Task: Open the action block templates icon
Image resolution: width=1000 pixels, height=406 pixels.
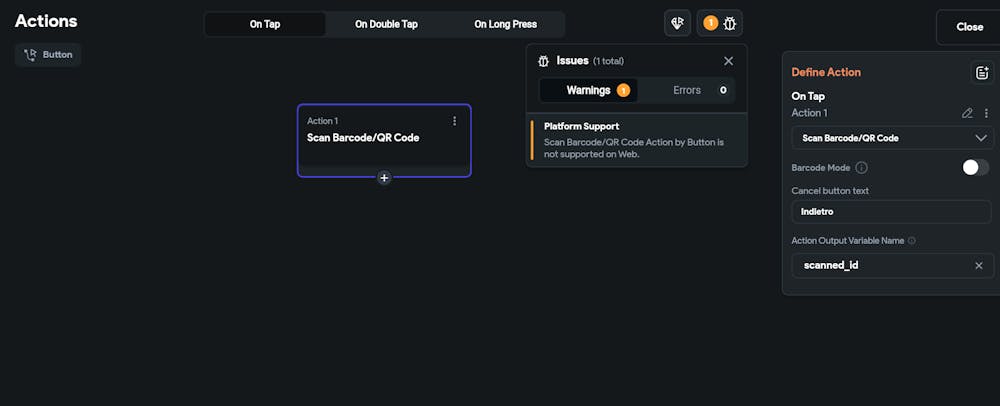Action: click(x=678, y=23)
